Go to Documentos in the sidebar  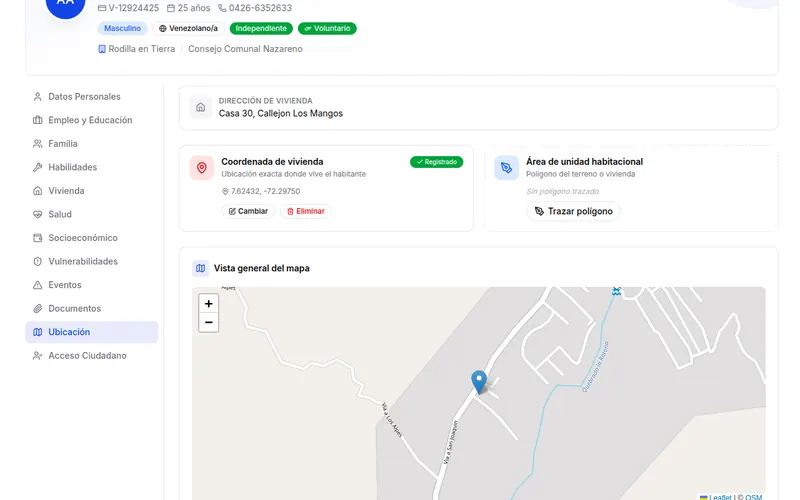(x=92, y=308)
